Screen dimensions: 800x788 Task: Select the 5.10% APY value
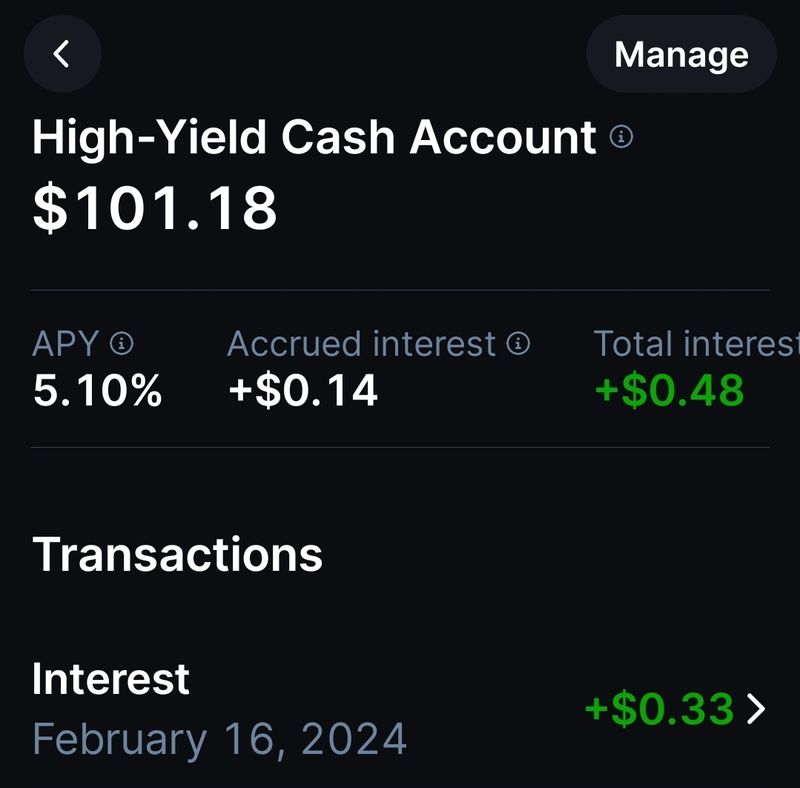coord(97,390)
